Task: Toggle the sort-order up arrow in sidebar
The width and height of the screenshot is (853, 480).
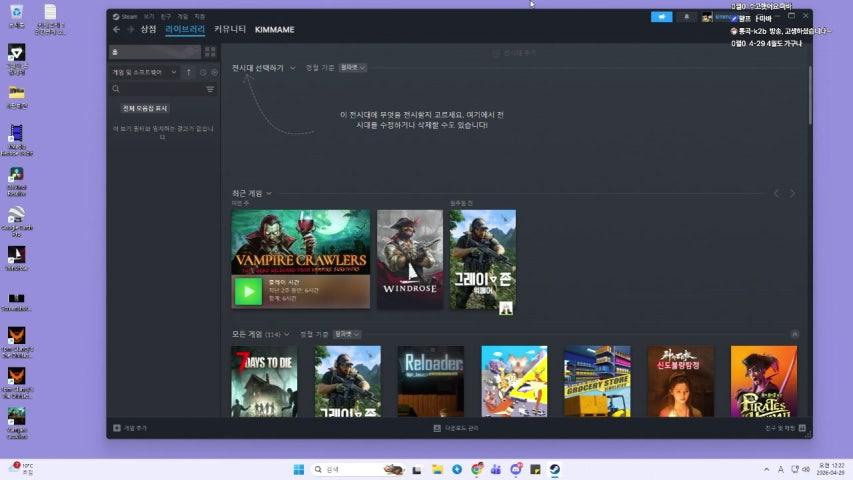Action: click(189, 72)
